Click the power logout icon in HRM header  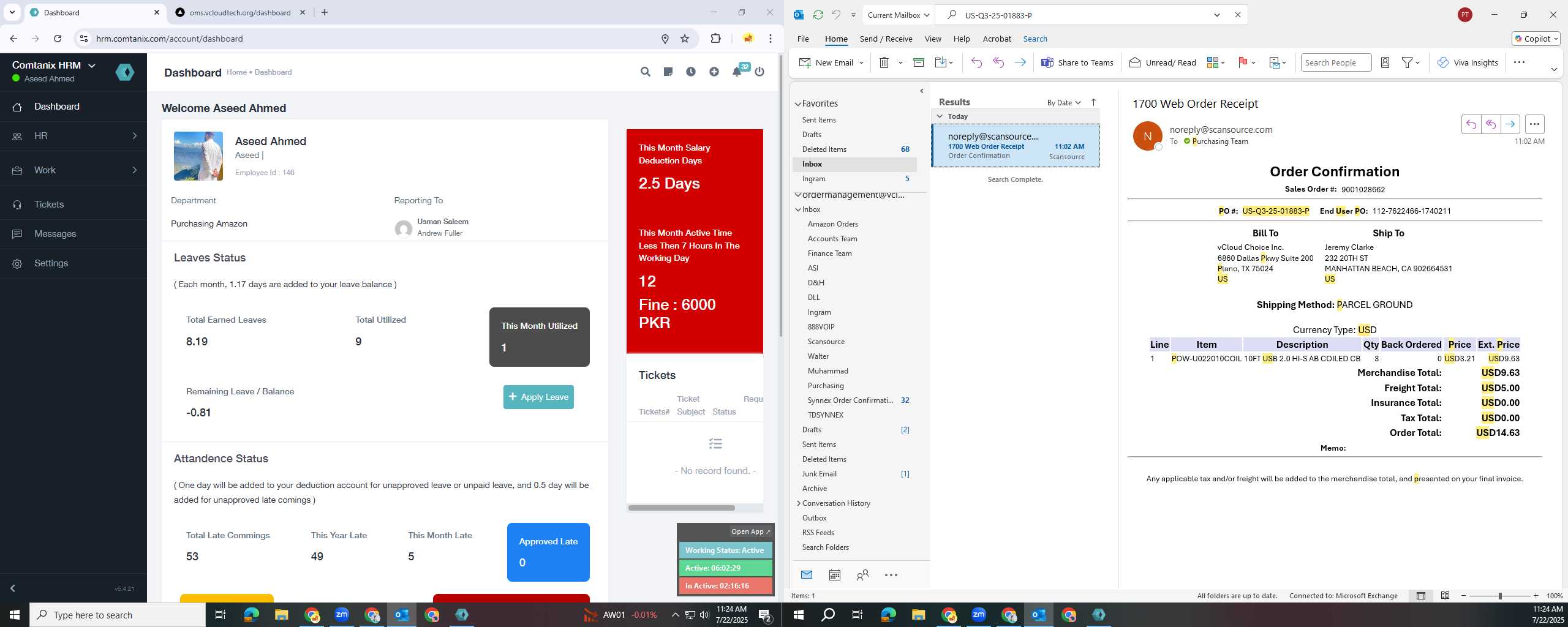759,72
